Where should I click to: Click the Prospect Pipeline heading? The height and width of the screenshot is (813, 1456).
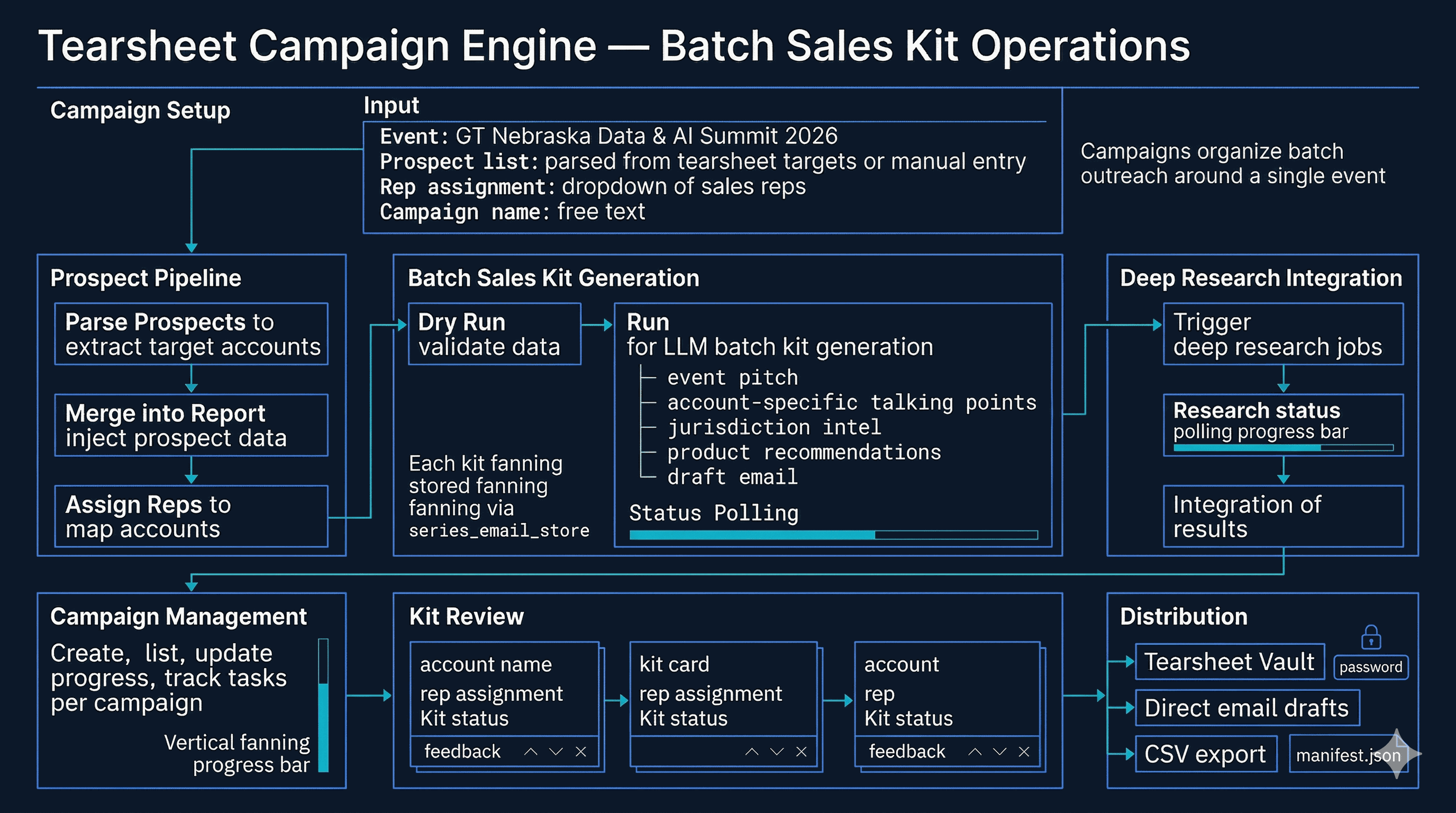point(146,278)
